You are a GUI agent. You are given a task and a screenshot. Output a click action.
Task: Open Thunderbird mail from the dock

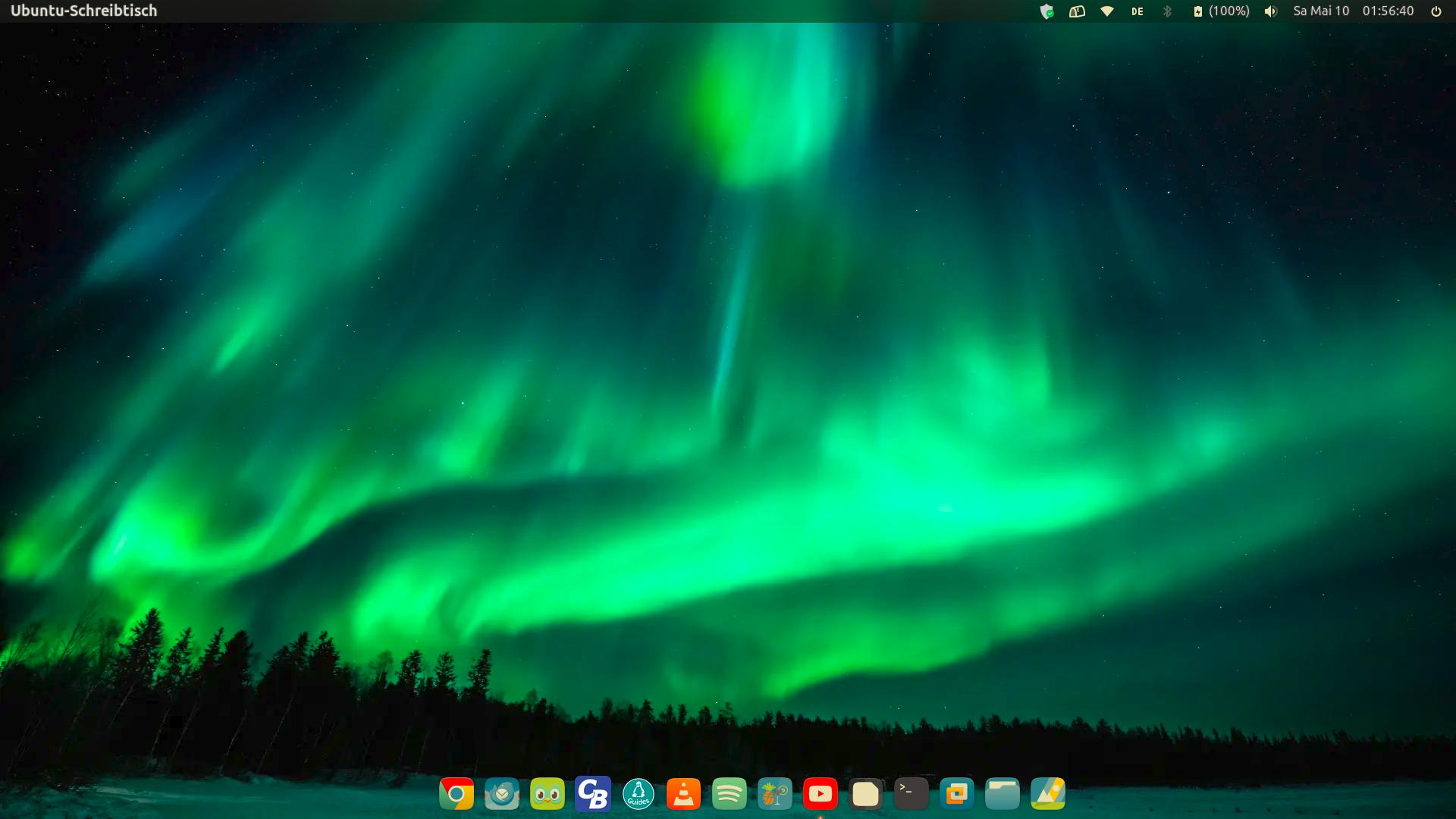[501, 794]
